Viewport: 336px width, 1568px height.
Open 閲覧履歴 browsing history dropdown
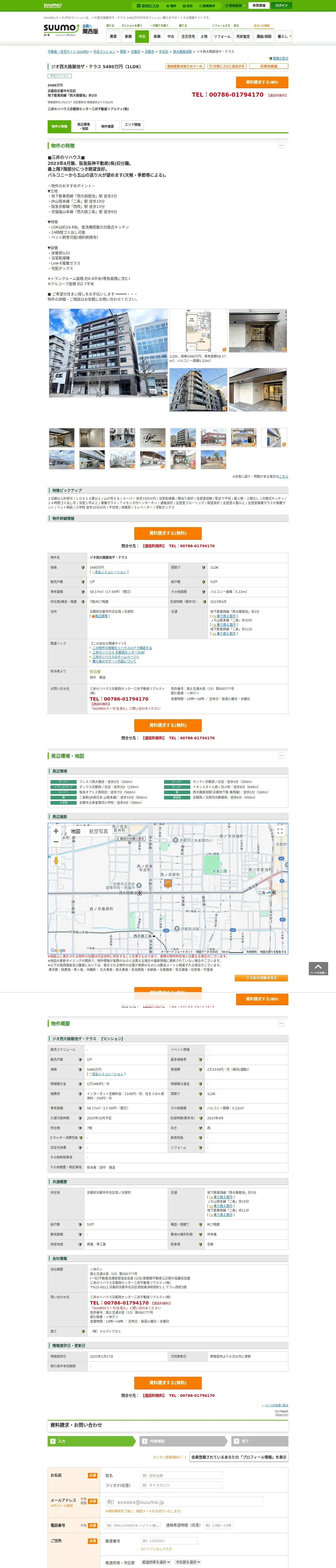(x=235, y=5)
